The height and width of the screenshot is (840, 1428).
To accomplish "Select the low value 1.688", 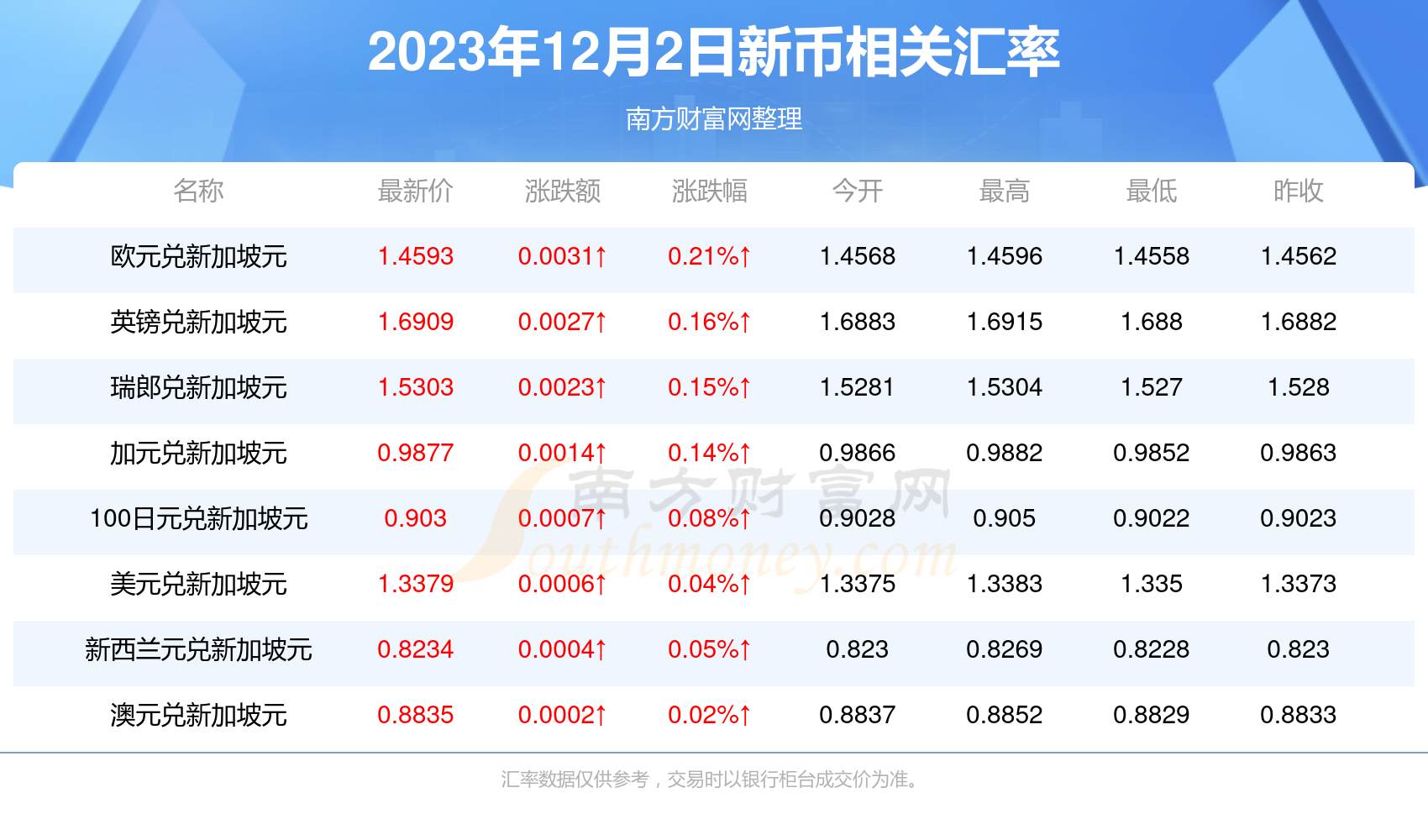I will tap(1152, 322).
